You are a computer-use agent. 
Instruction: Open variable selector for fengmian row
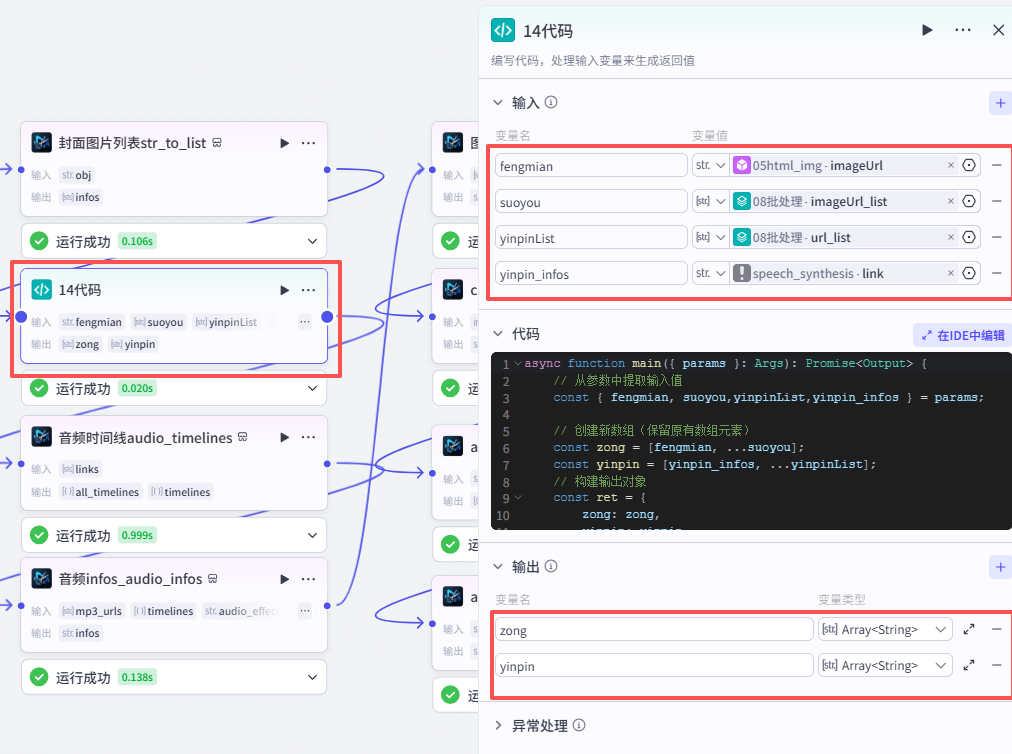click(969, 166)
